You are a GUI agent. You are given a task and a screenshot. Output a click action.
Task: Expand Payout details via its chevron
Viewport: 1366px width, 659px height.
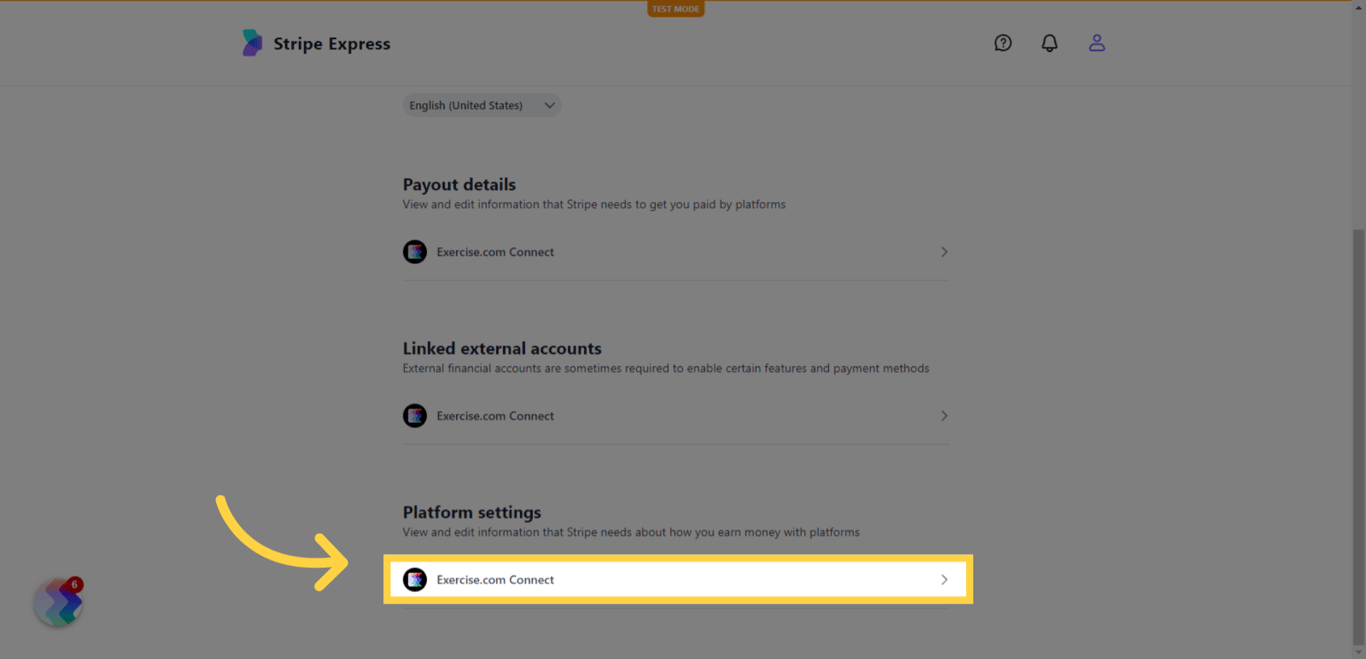(x=943, y=252)
